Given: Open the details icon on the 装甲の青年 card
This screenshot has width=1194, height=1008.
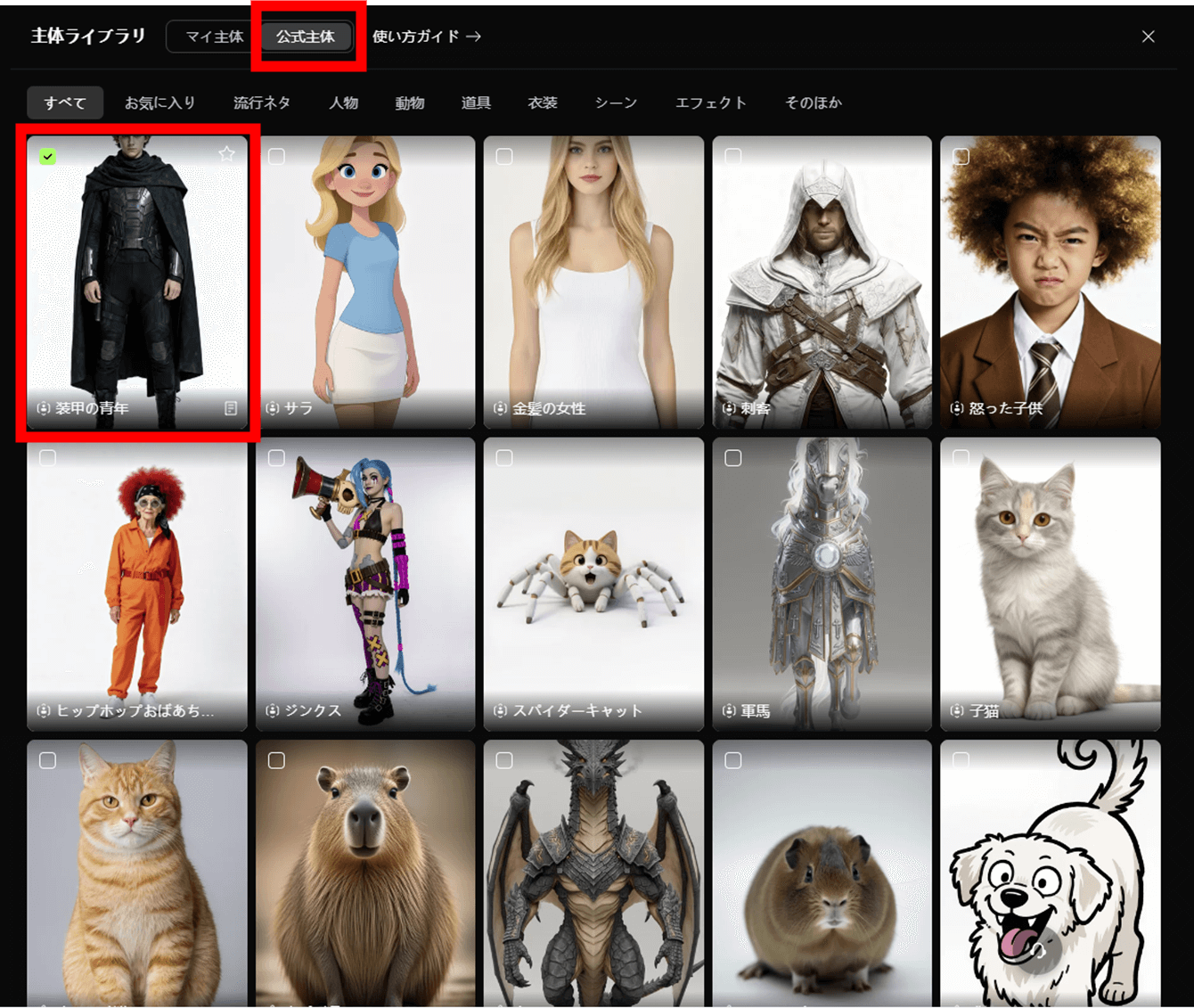Looking at the screenshot, I should click(x=231, y=408).
